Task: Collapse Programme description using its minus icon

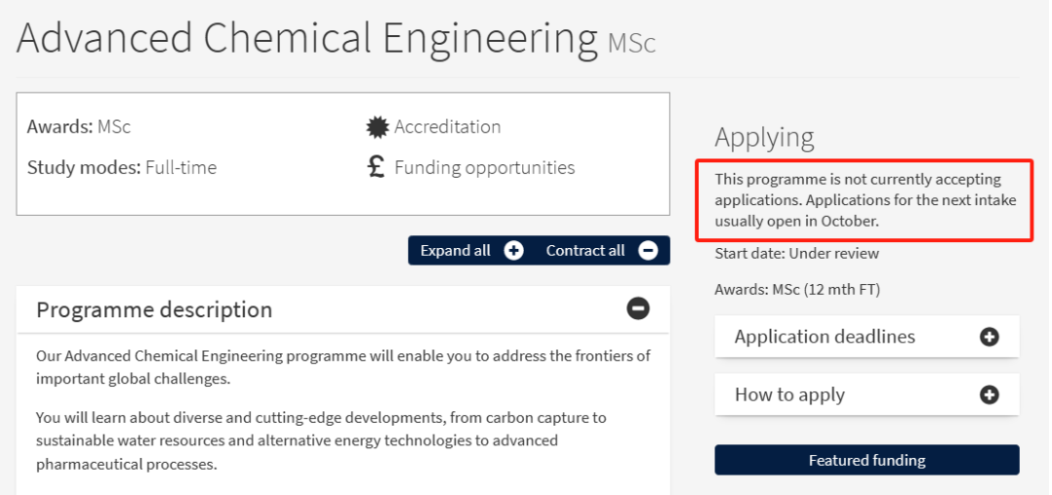Action: (x=637, y=310)
